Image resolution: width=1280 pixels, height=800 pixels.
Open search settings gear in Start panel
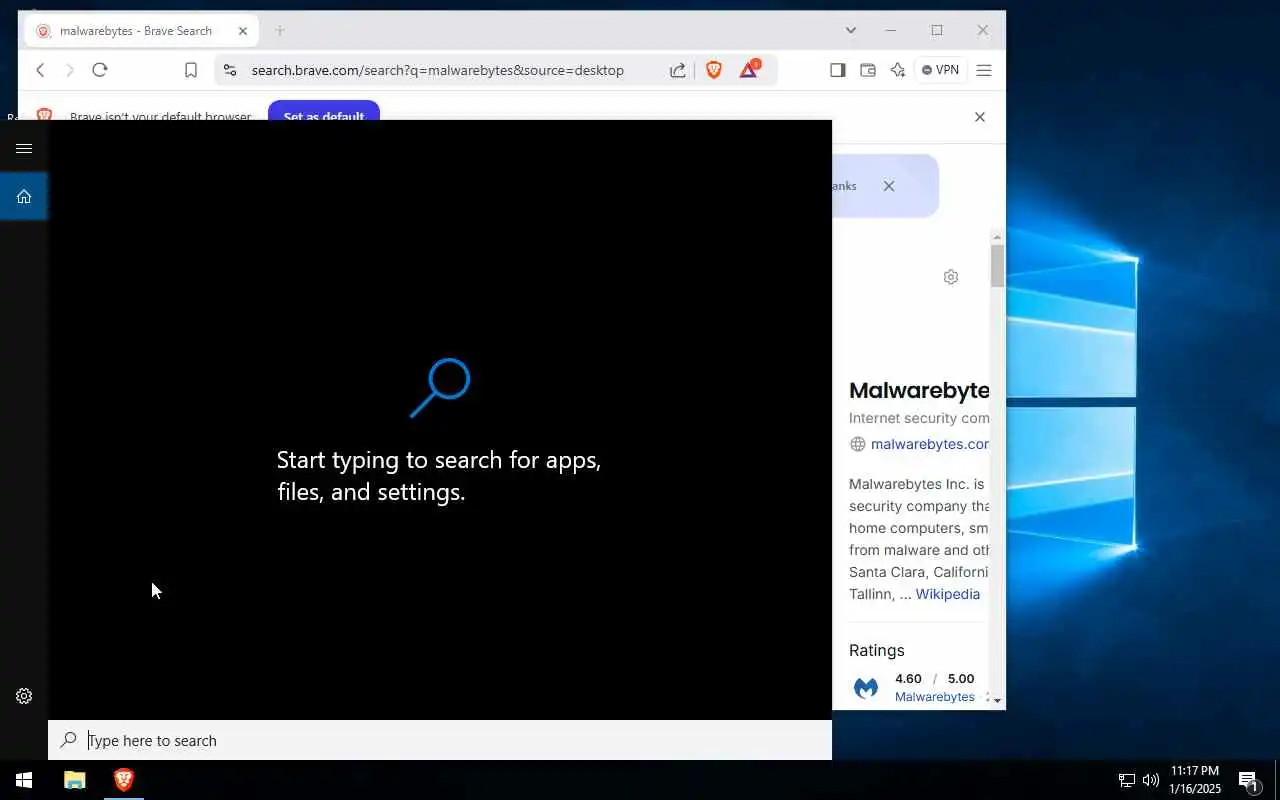click(24, 696)
